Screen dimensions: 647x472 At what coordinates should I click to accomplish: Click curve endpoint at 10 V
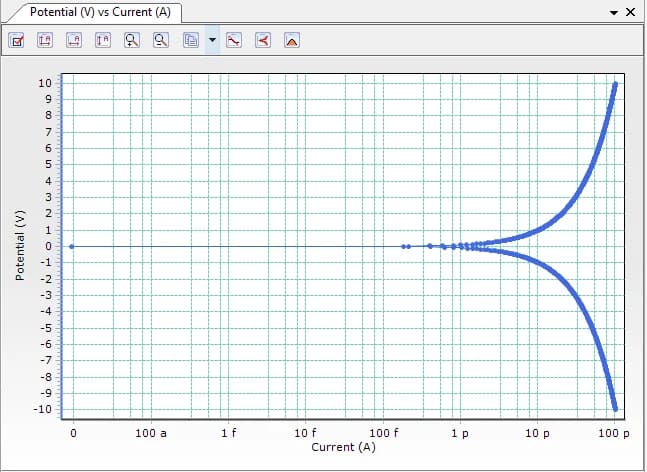coord(615,84)
